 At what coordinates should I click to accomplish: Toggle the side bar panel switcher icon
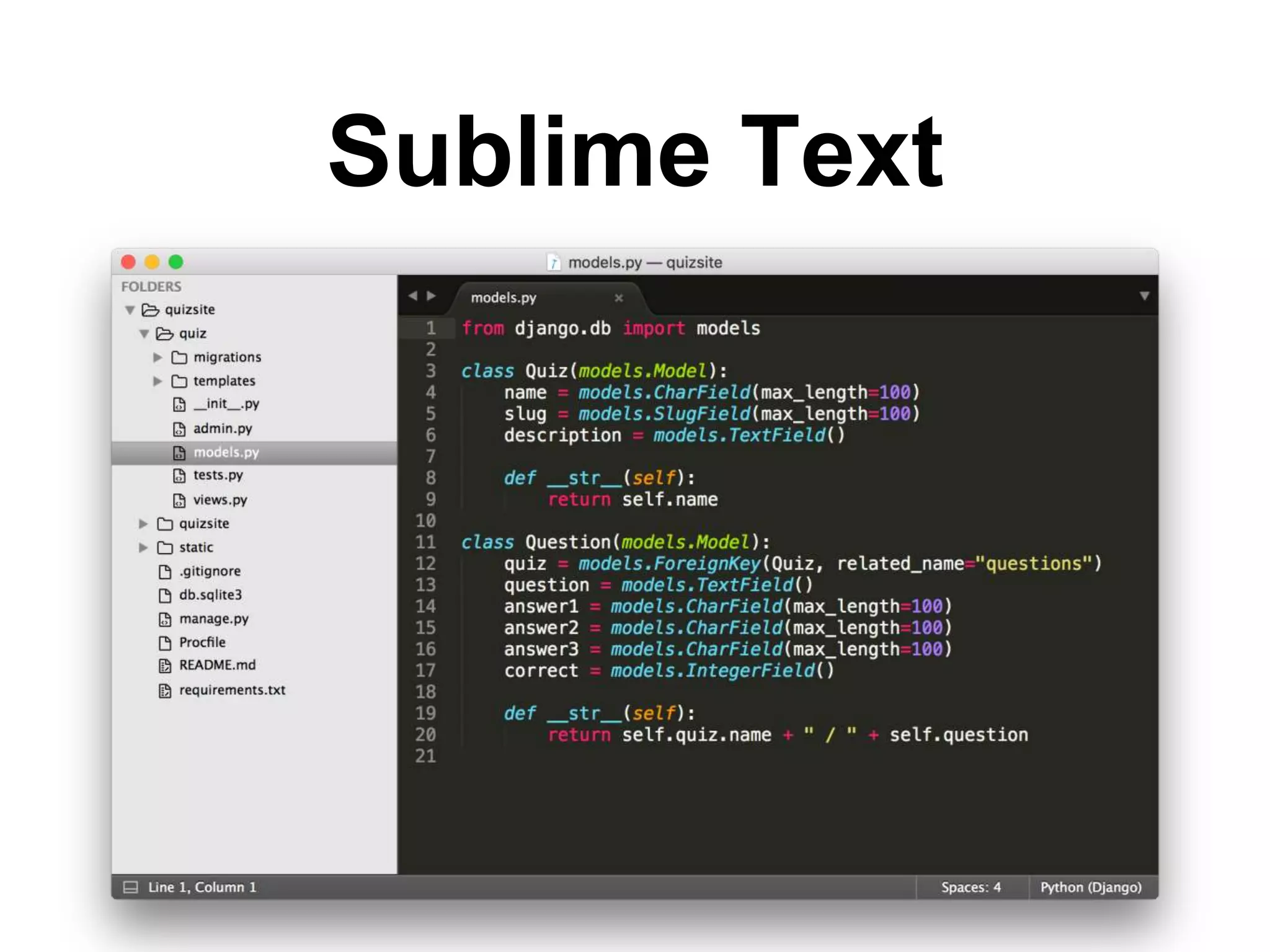point(130,887)
